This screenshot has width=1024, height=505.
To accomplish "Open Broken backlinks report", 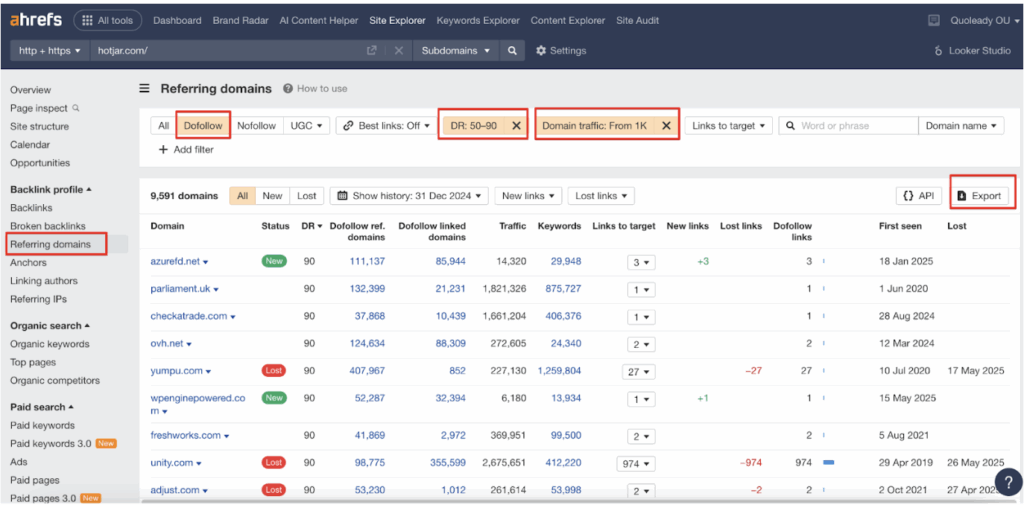I will (47, 225).
